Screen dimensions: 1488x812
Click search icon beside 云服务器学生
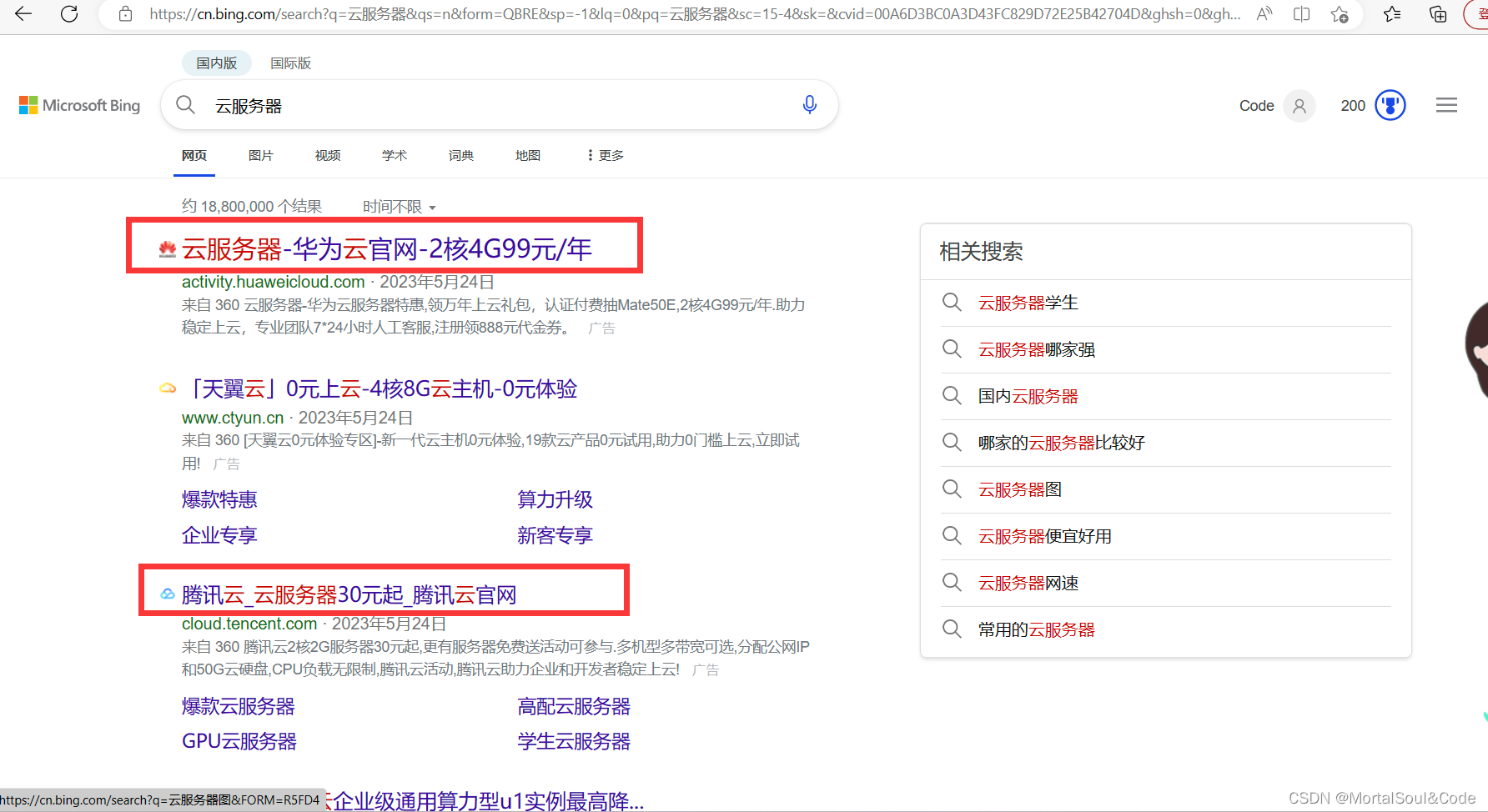(952, 302)
